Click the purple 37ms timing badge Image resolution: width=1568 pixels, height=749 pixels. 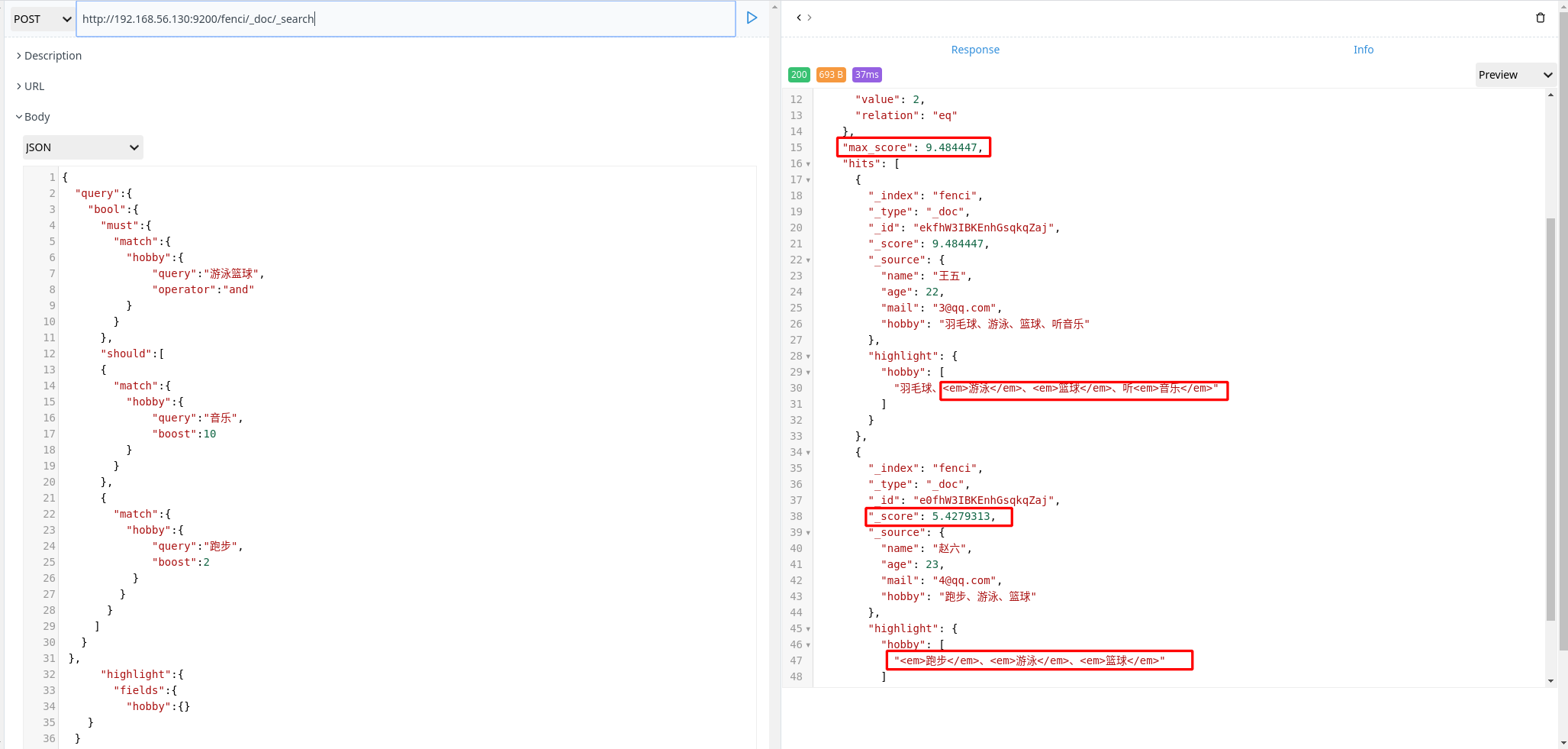[867, 75]
